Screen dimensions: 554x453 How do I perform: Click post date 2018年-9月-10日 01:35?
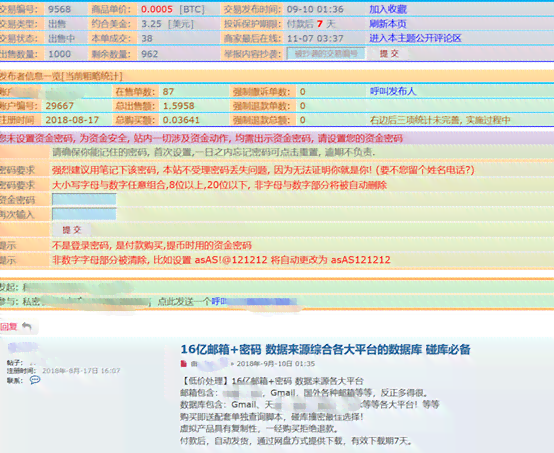click(276, 364)
